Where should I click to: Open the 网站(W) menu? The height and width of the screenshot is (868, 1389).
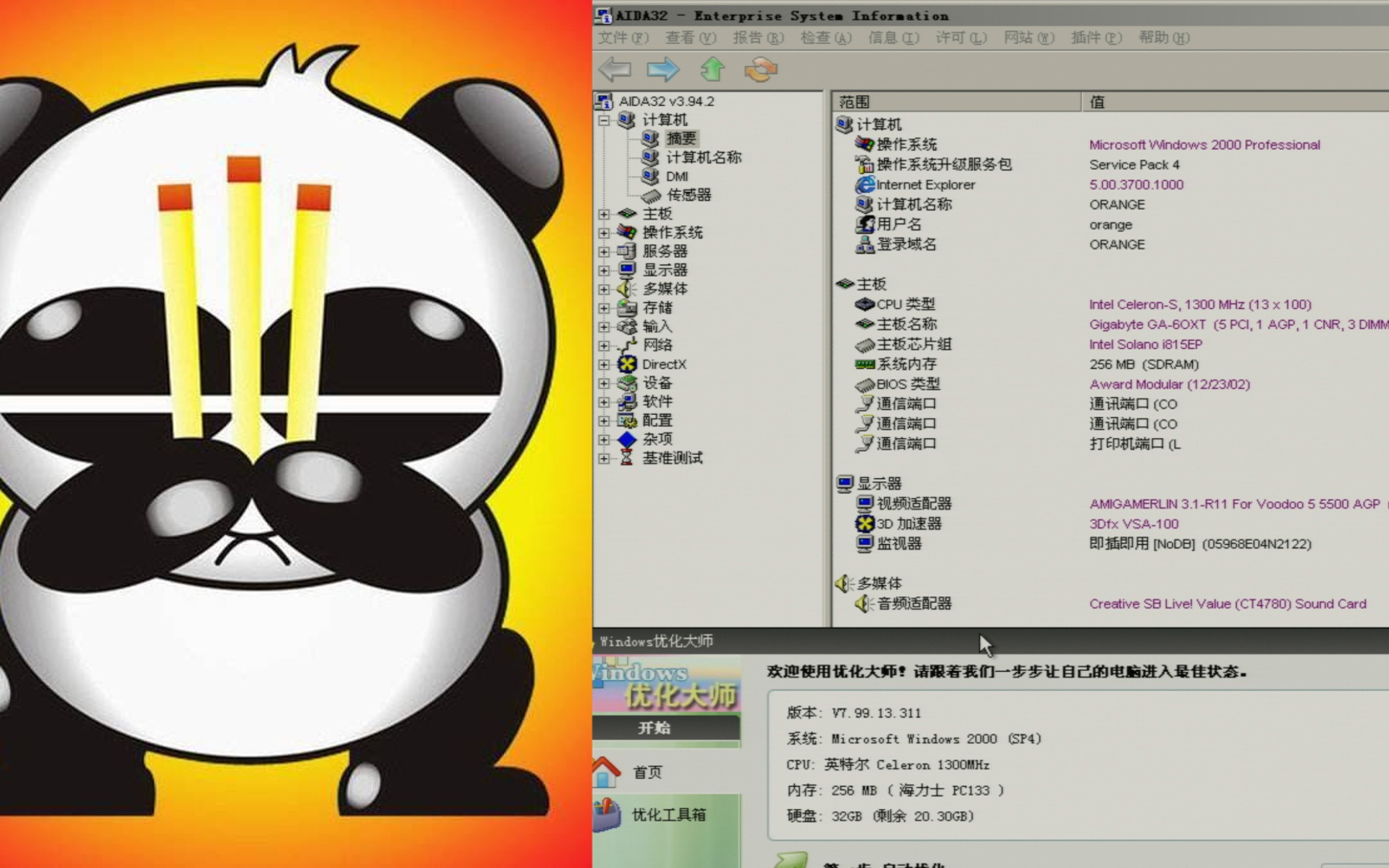tap(1029, 38)
